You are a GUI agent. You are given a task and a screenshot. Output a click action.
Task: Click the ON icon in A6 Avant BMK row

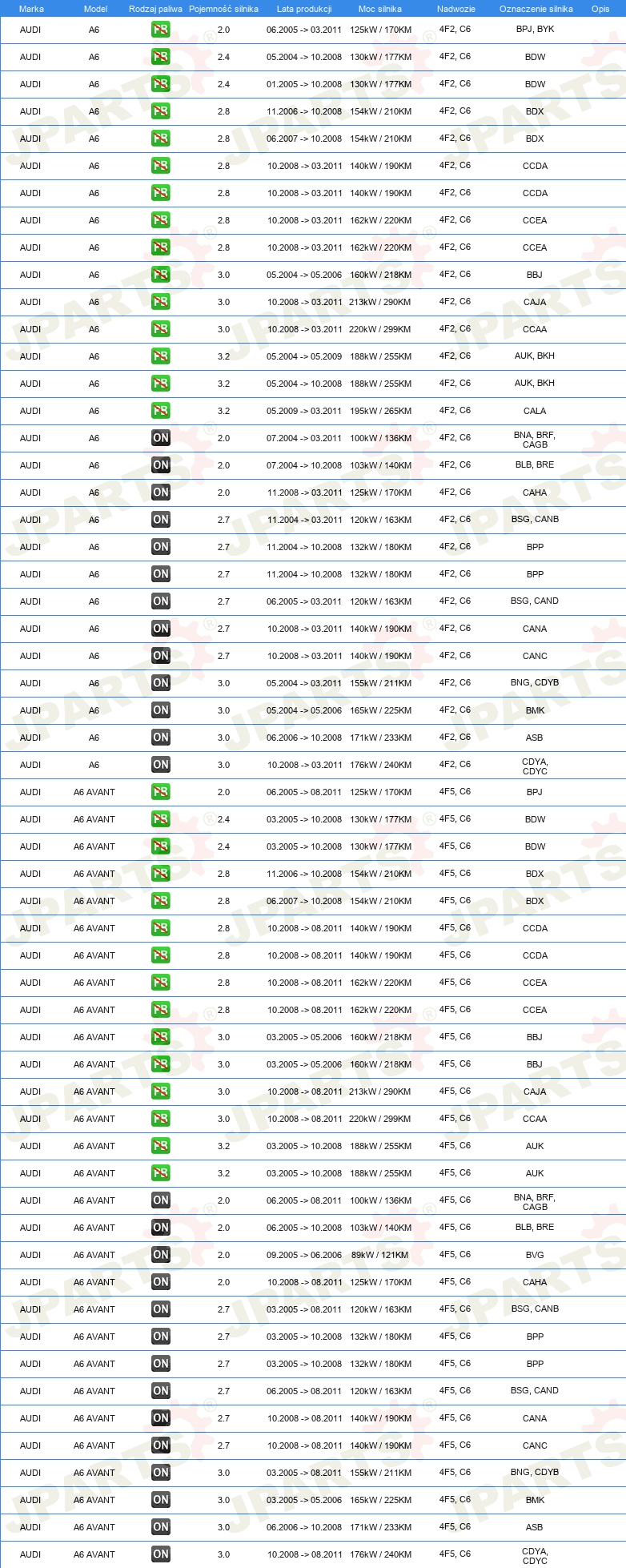(161, 1500)
